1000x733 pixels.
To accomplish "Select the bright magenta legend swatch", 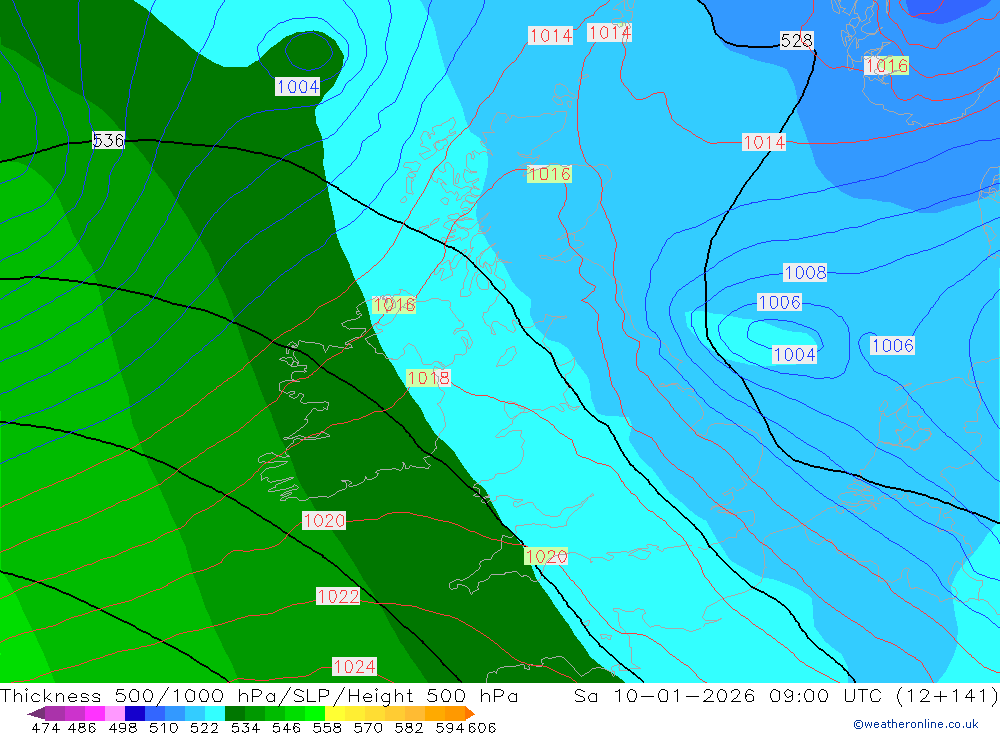I will click(x=95, y=713).
